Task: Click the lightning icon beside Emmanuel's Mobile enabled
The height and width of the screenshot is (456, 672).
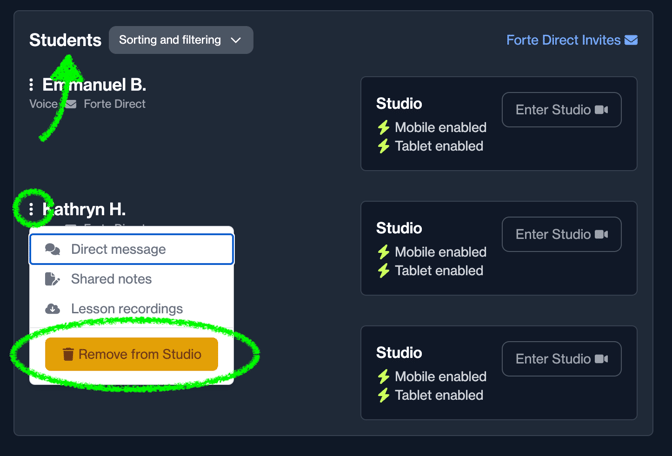Action: pyautogui.click(x=383, y=128)
